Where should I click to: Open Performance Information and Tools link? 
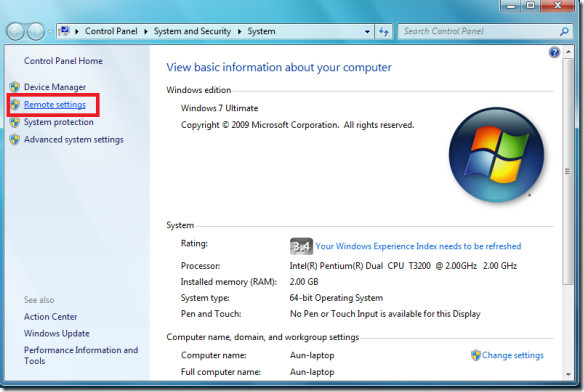(81, 355)
